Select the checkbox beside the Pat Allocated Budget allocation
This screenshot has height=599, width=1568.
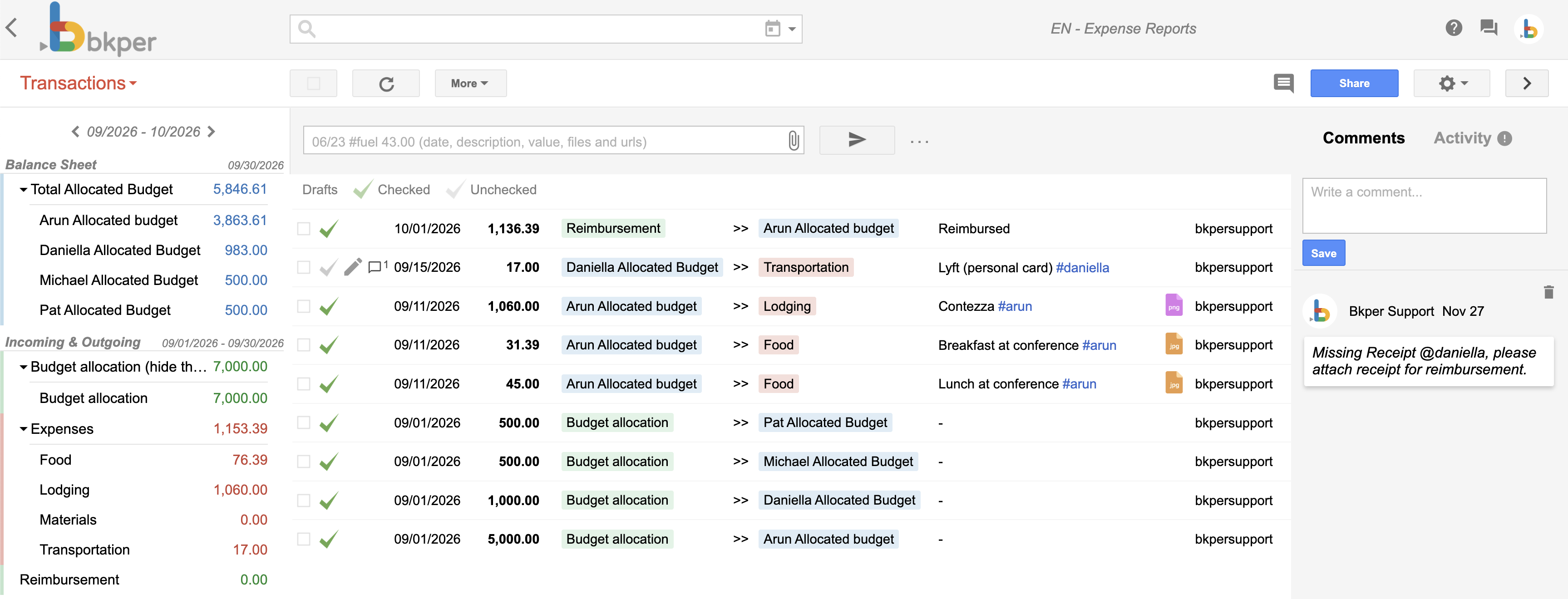[x=304, y=422]
